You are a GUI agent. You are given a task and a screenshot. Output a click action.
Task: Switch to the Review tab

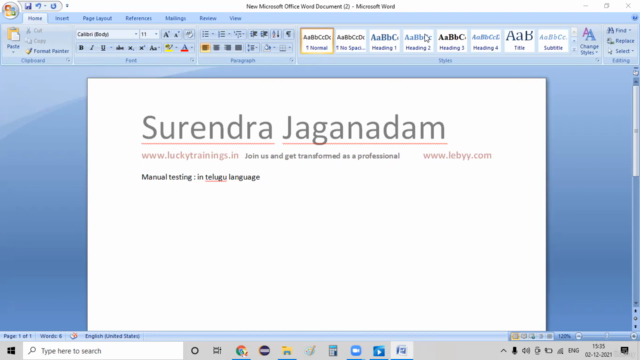coord(208,18)
